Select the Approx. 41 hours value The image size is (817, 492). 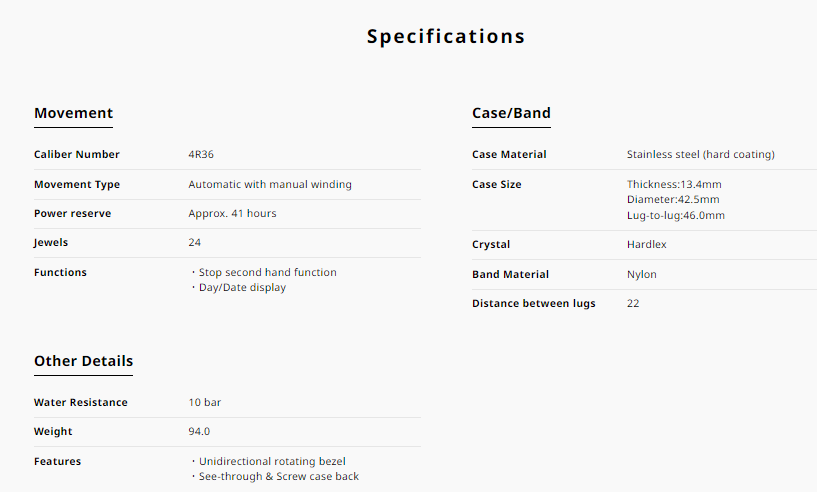tap(232, 214)
